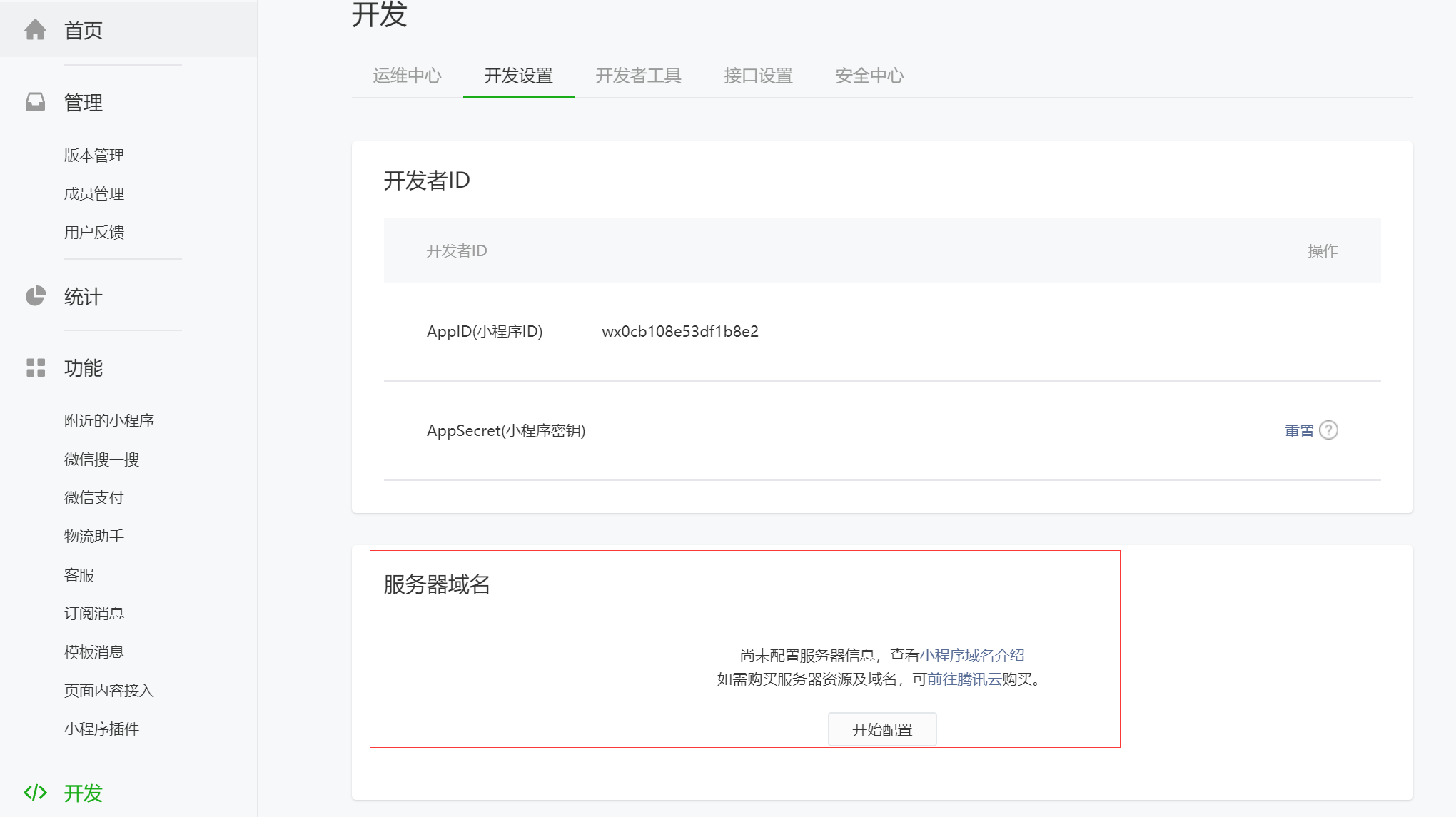Click the 重置 AppSecret link
Viewport: 1456px width, 817px height.
(x=1299, y=431)
